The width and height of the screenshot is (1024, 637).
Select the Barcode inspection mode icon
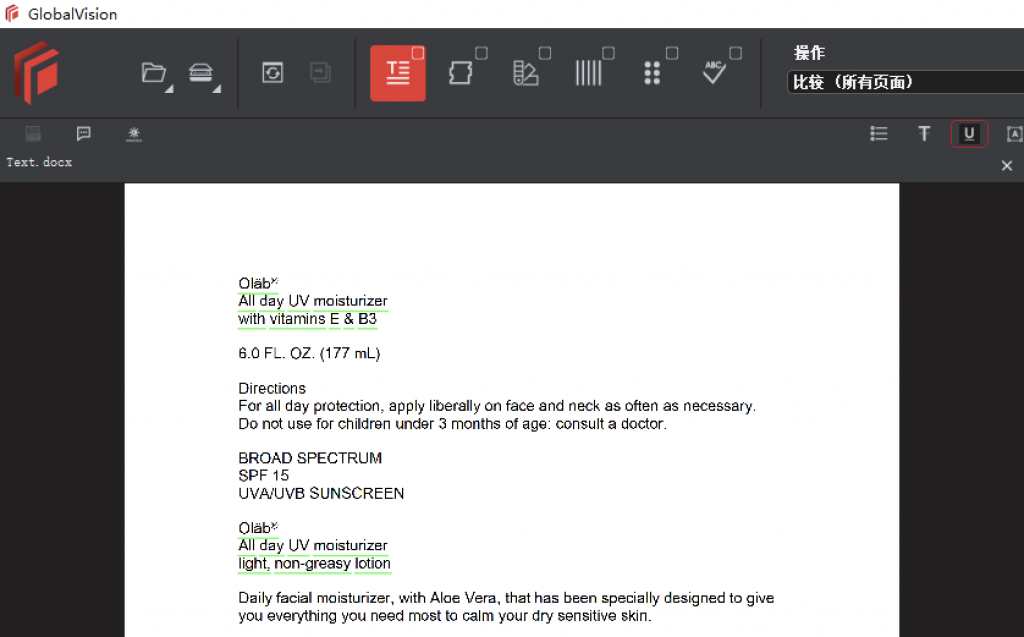point(588,73)
